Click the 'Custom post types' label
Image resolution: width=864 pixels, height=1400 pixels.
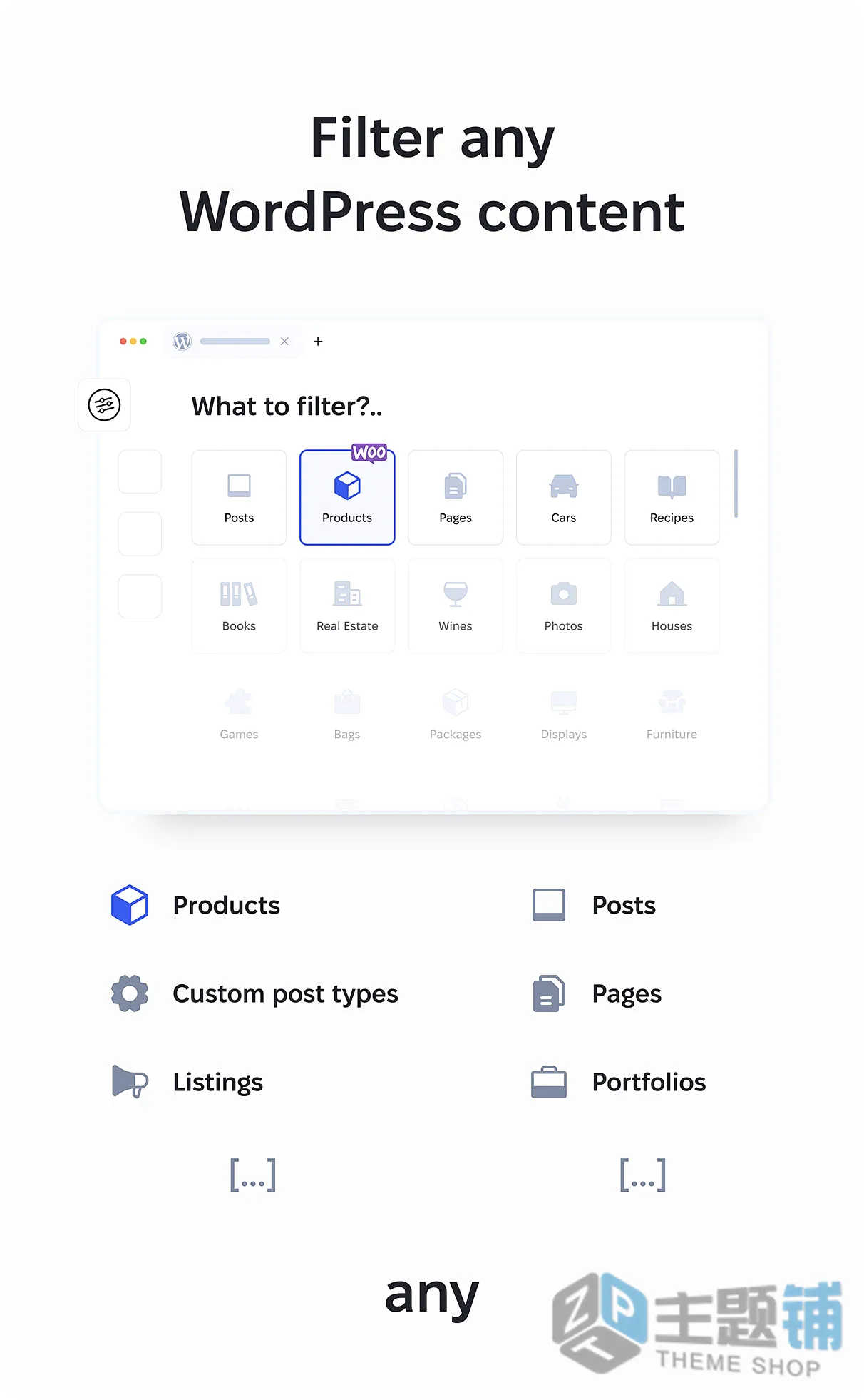tap(285, 994)
